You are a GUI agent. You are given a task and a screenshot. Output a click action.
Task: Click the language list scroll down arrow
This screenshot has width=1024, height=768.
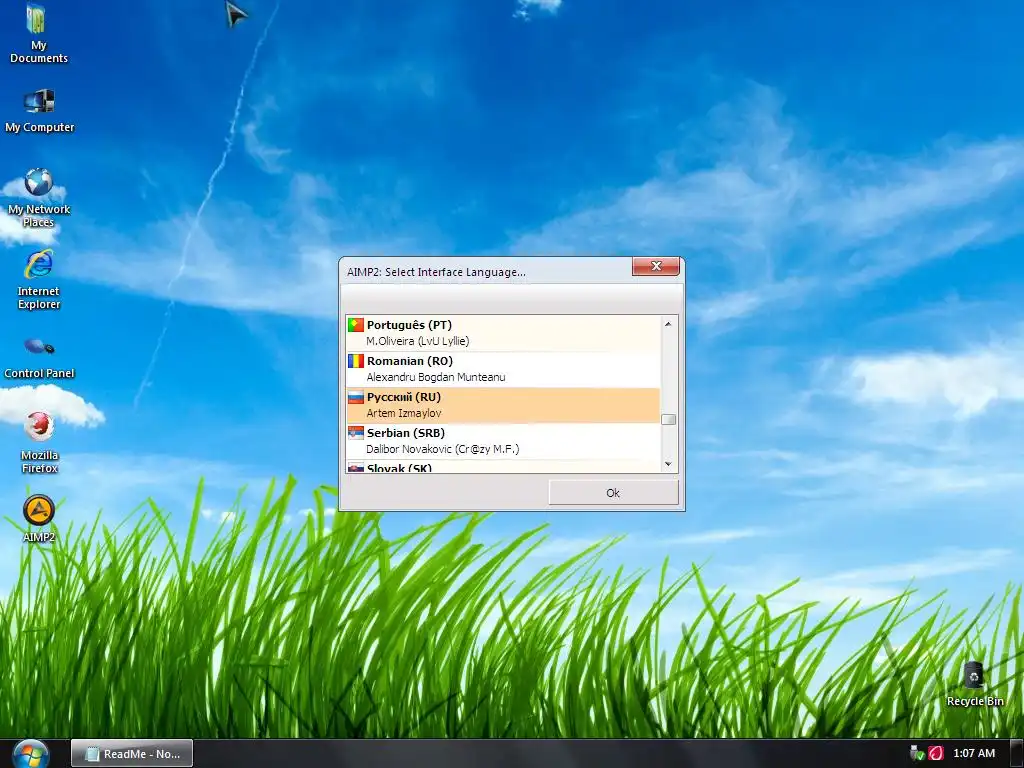[x=668, y=464]
